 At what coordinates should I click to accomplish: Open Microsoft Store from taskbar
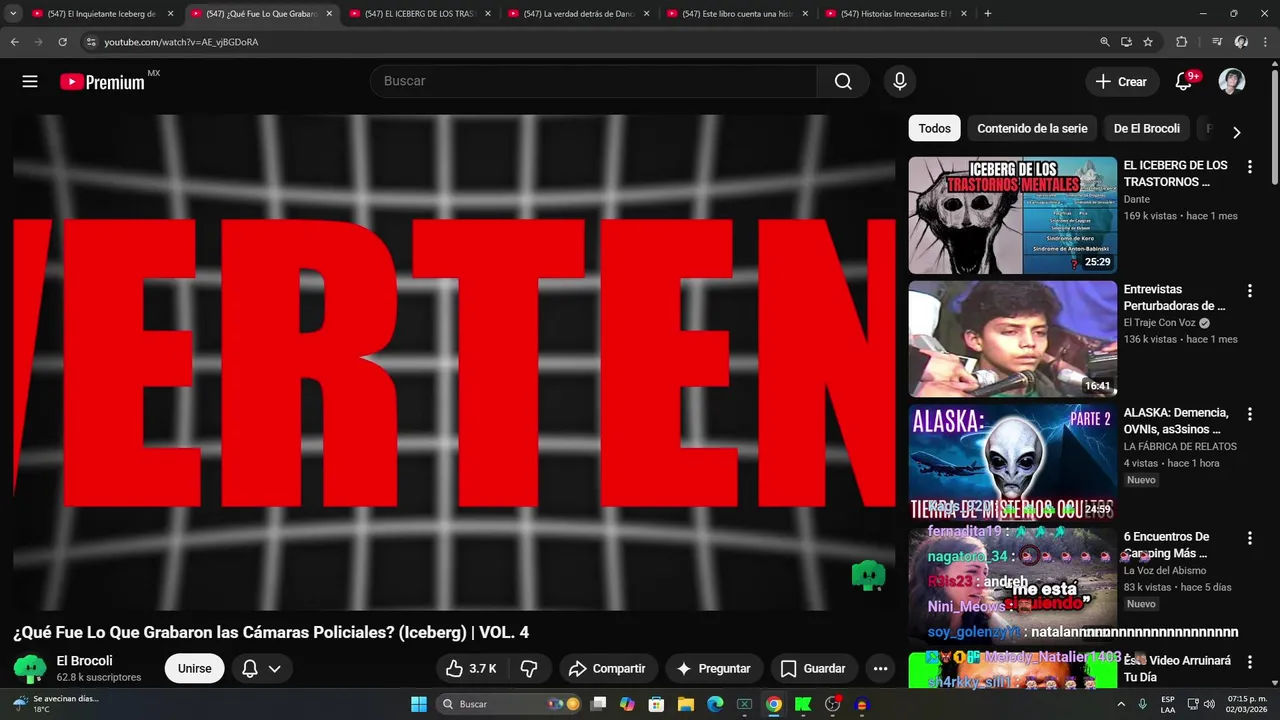(657, 704)
